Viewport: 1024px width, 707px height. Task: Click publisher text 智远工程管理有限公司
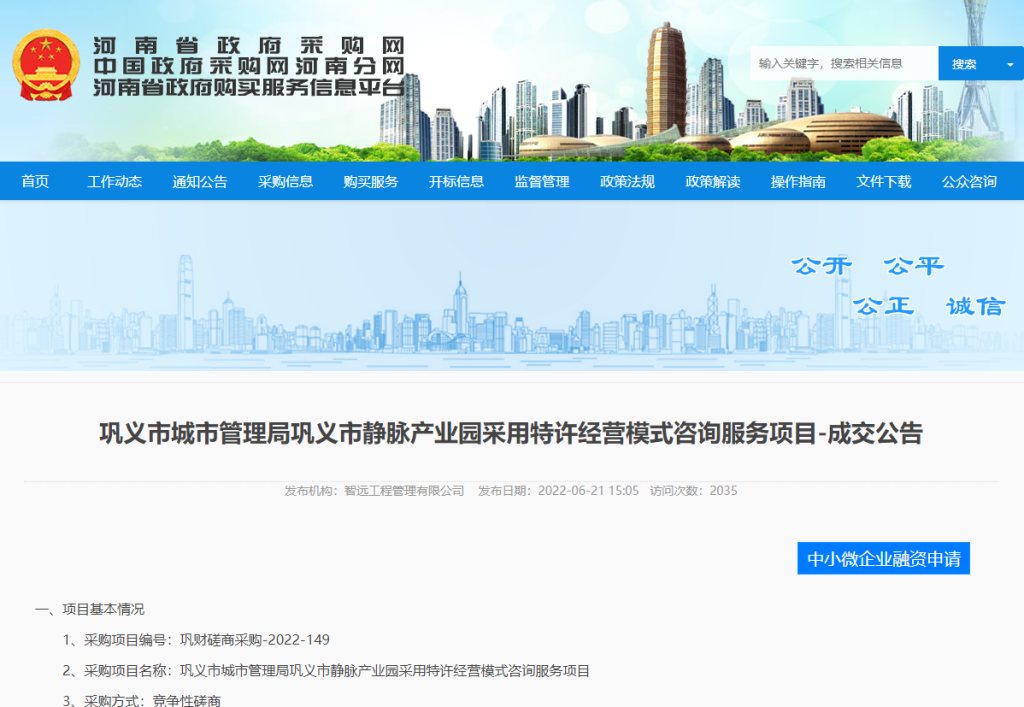pyautogui.click(x=404, y=491)
